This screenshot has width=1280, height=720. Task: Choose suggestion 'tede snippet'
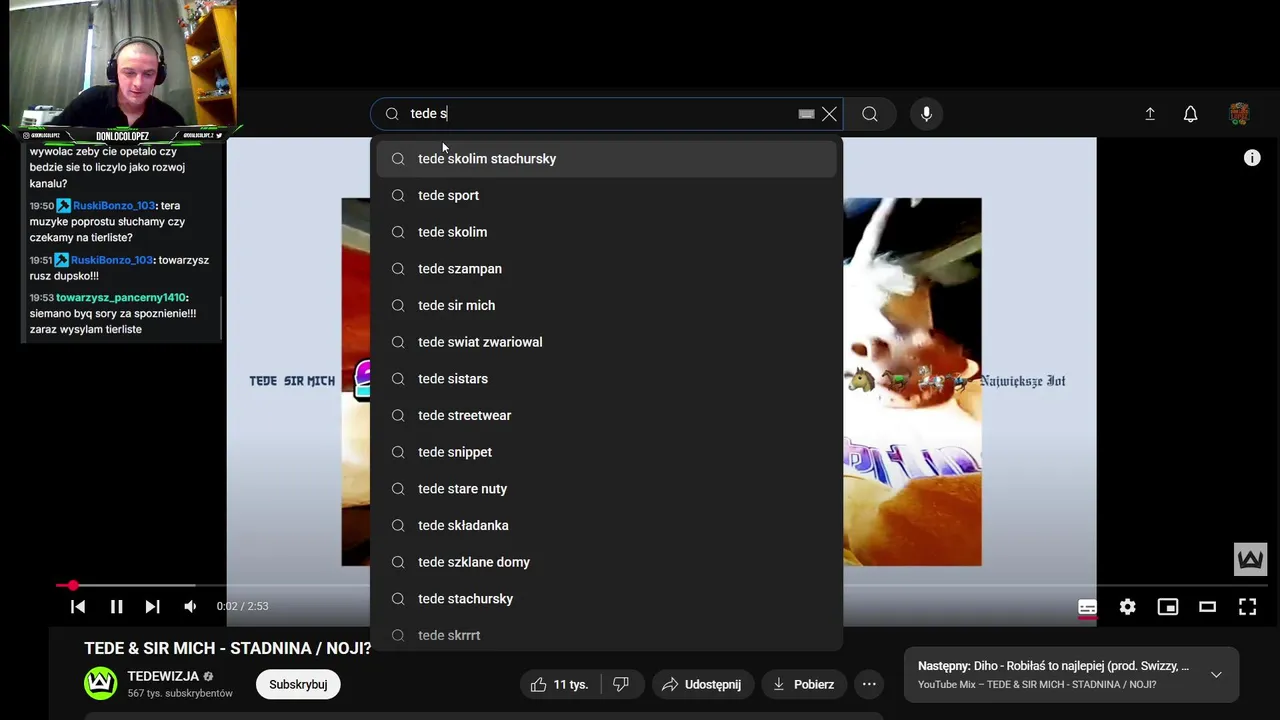tap(606, 452)
